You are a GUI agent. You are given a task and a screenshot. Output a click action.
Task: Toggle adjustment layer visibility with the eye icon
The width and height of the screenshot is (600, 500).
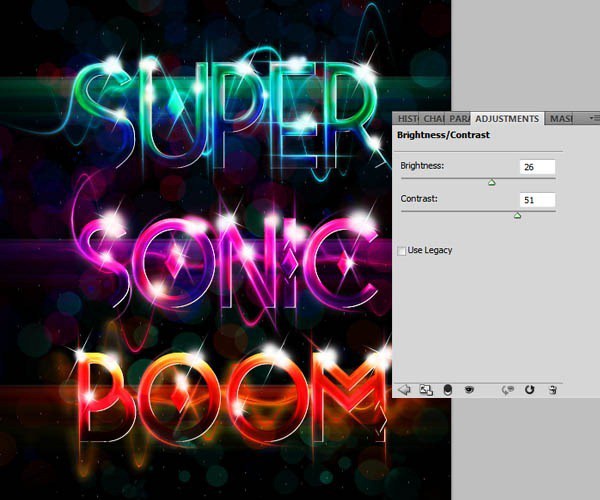(x=468, y=389)
